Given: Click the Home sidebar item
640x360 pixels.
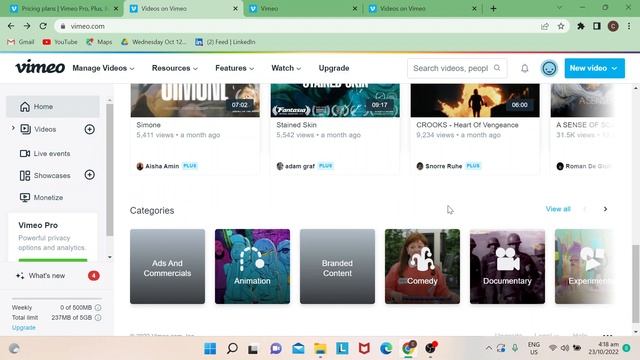Looking at the screenshot, I should [53, 107].
